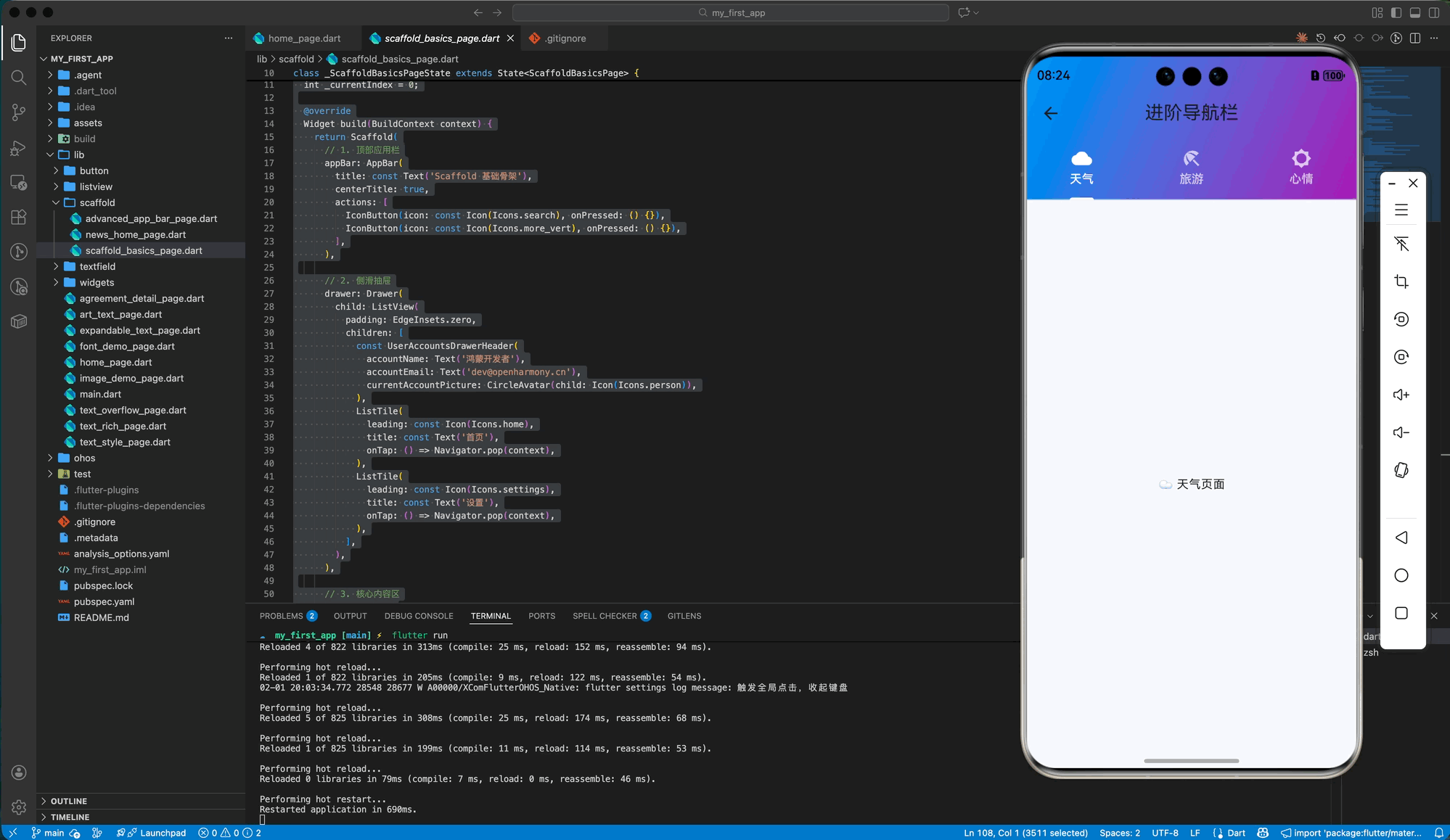Switch to the DEBUG CONSOLE tab
Viewport: 1450px width, 840px height.
point(418,616)
